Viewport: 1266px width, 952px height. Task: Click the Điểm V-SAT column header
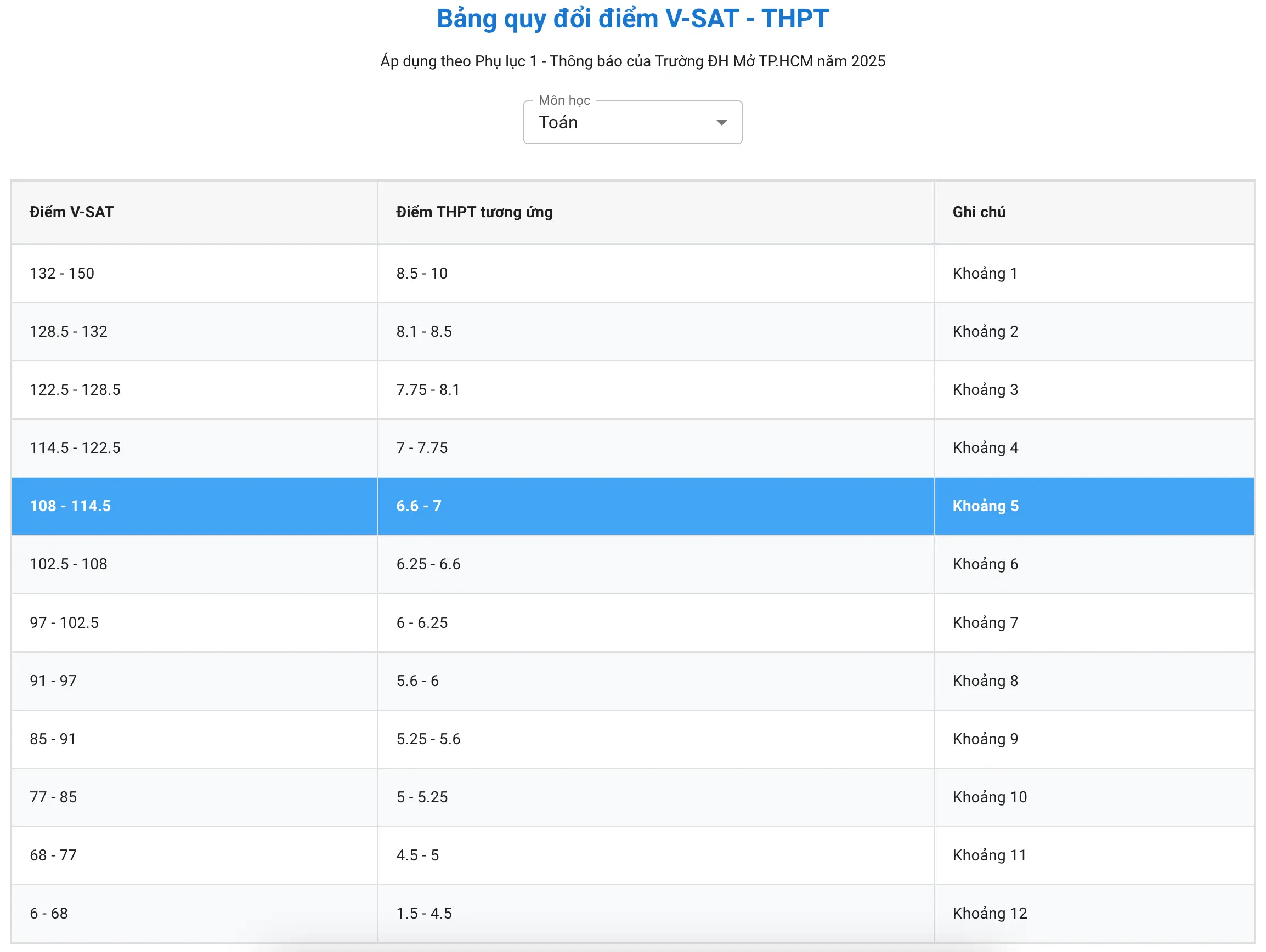coord(71,212)
